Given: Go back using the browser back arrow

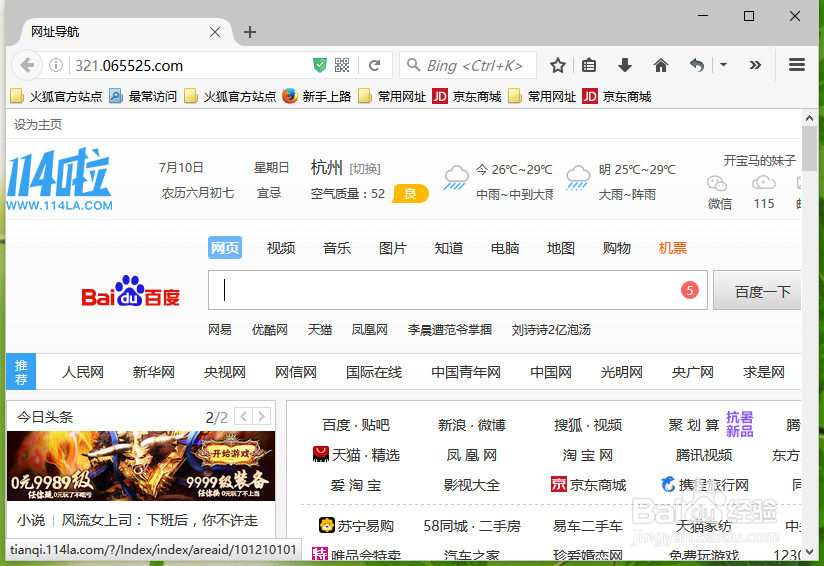Looking at the screenshot, I should point(27,65).
